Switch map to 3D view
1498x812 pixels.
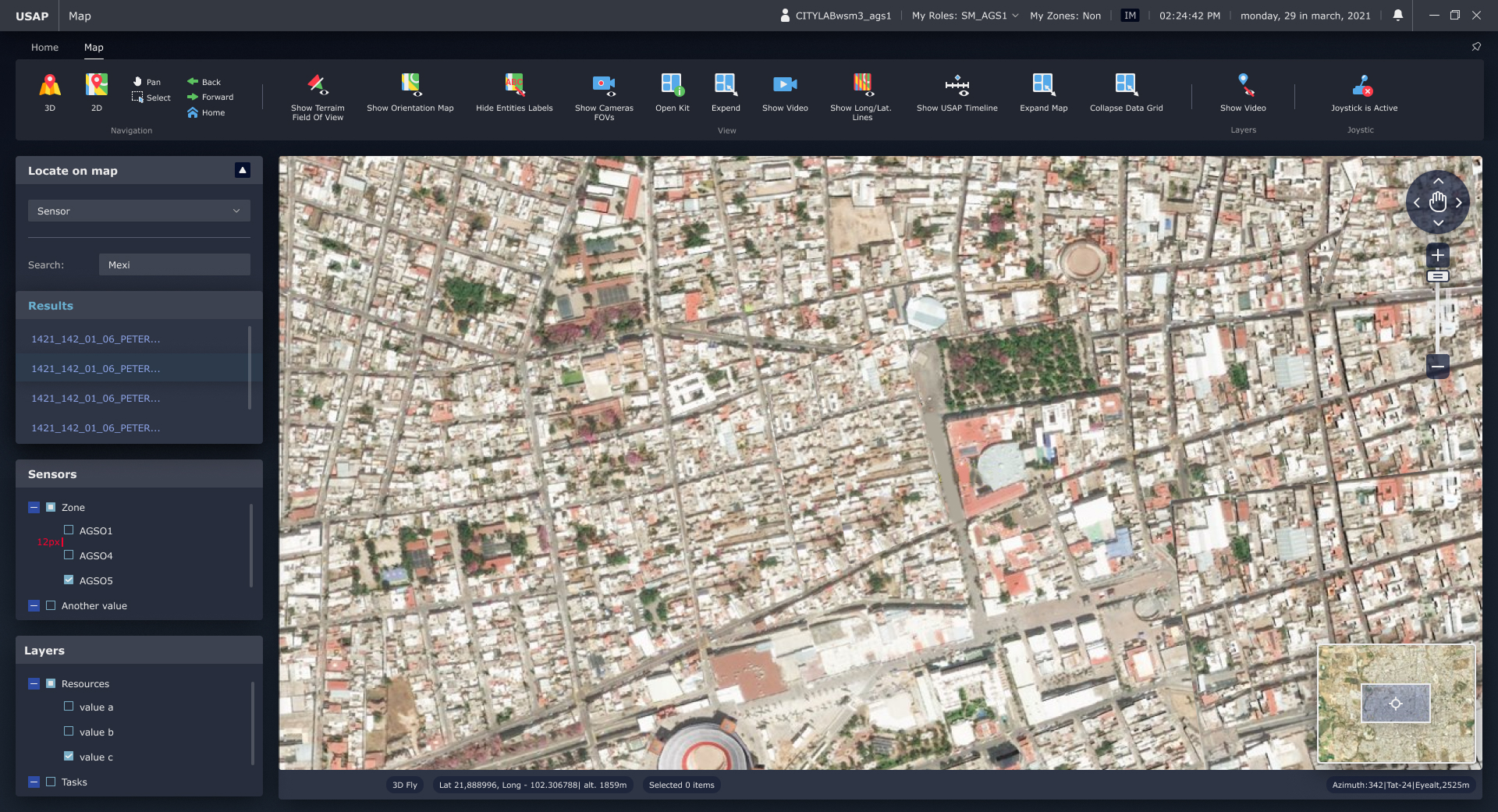(x=50, y=85)
